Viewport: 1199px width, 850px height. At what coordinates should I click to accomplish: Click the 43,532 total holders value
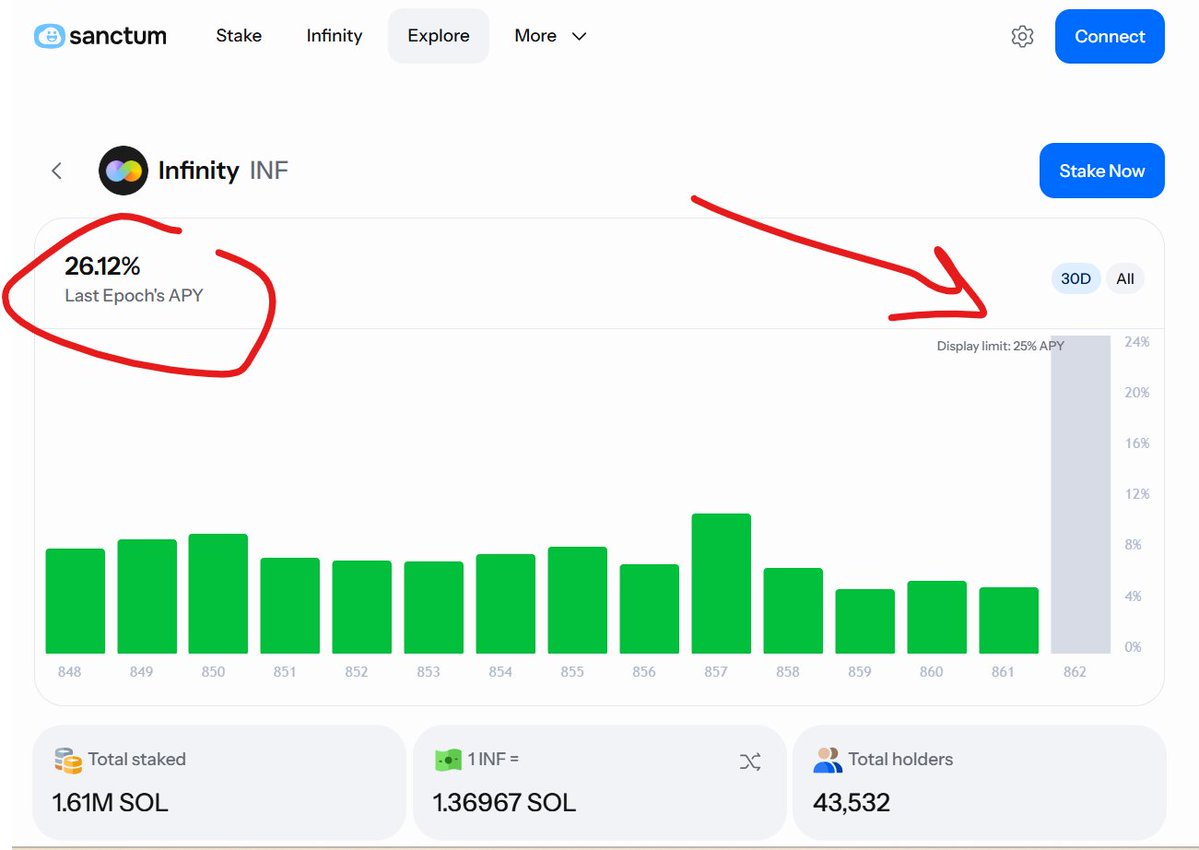[852, 803]
